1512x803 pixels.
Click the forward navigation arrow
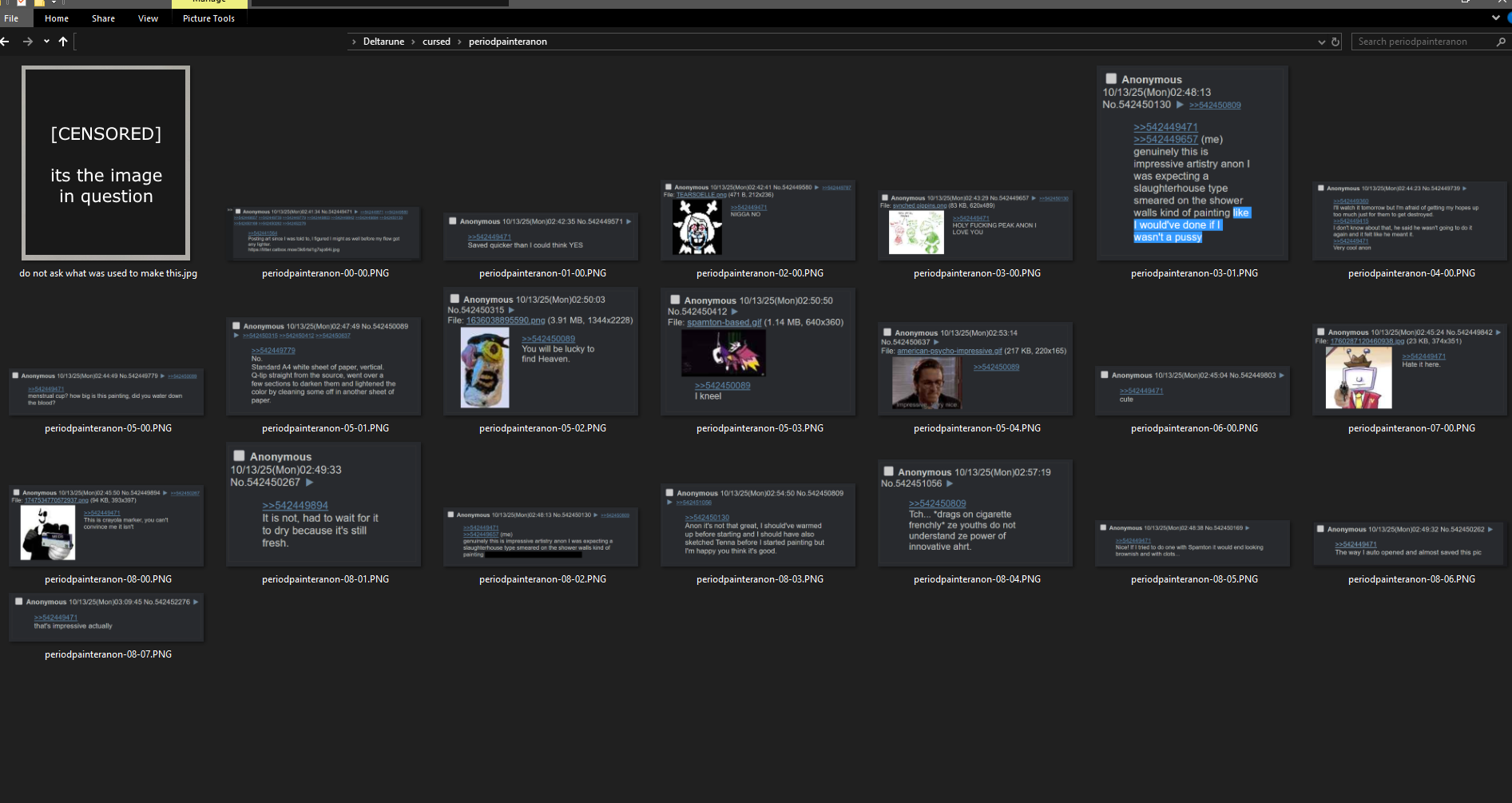click(x=27, y=42)
